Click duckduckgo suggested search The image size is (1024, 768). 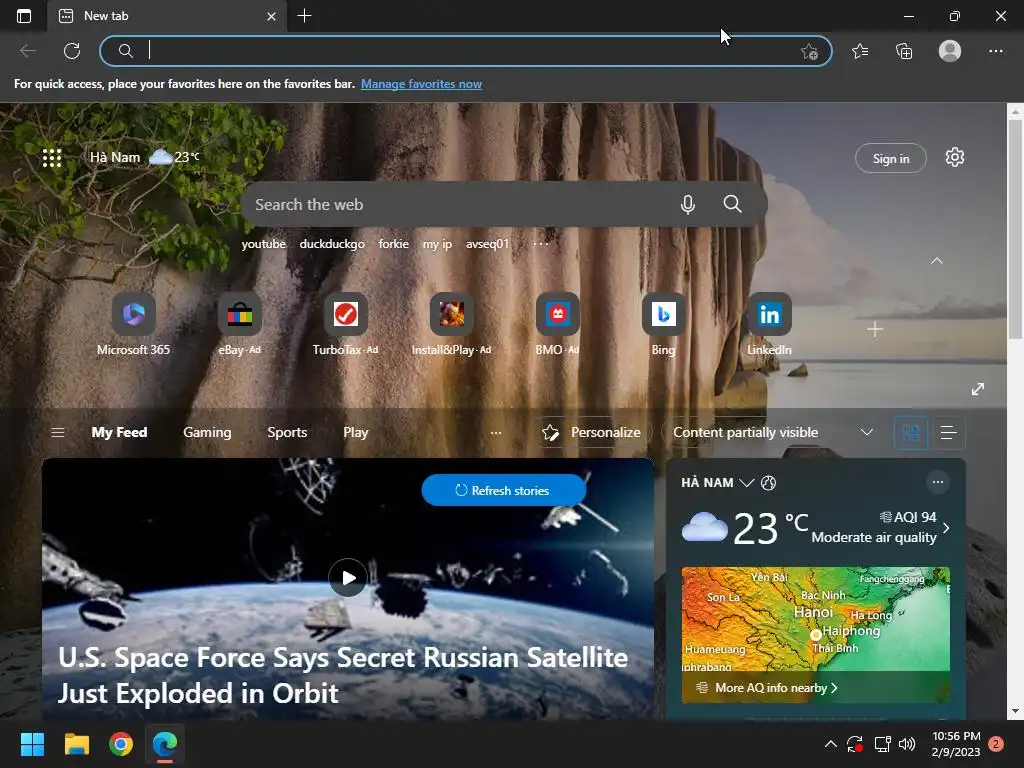332,244
